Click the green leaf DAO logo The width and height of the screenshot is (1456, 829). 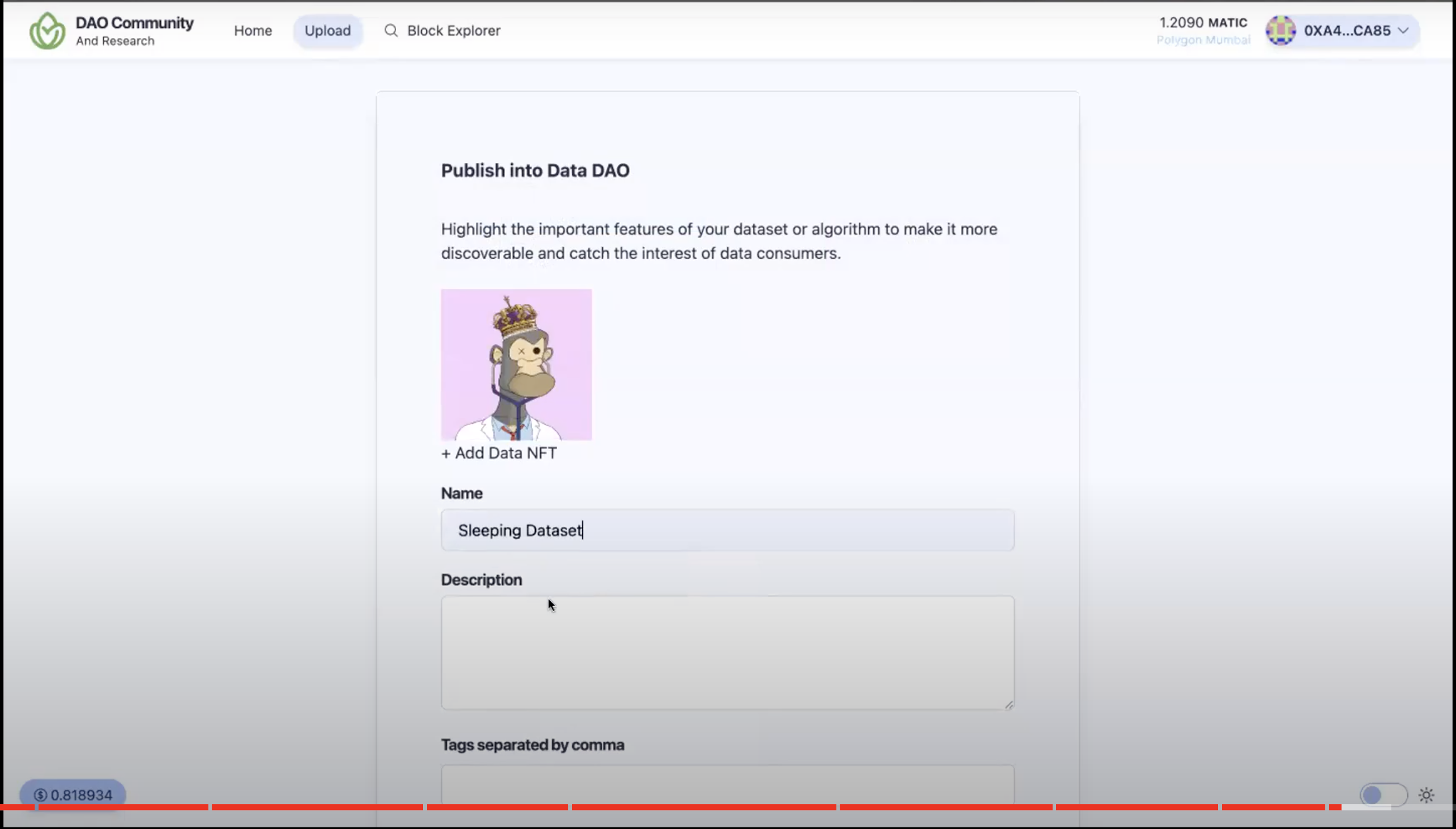coord(47,31)
